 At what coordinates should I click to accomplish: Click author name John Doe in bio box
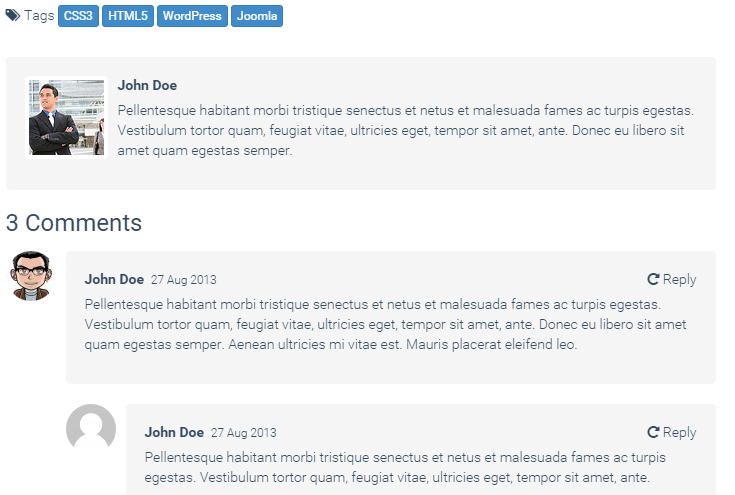click(147, 86)
